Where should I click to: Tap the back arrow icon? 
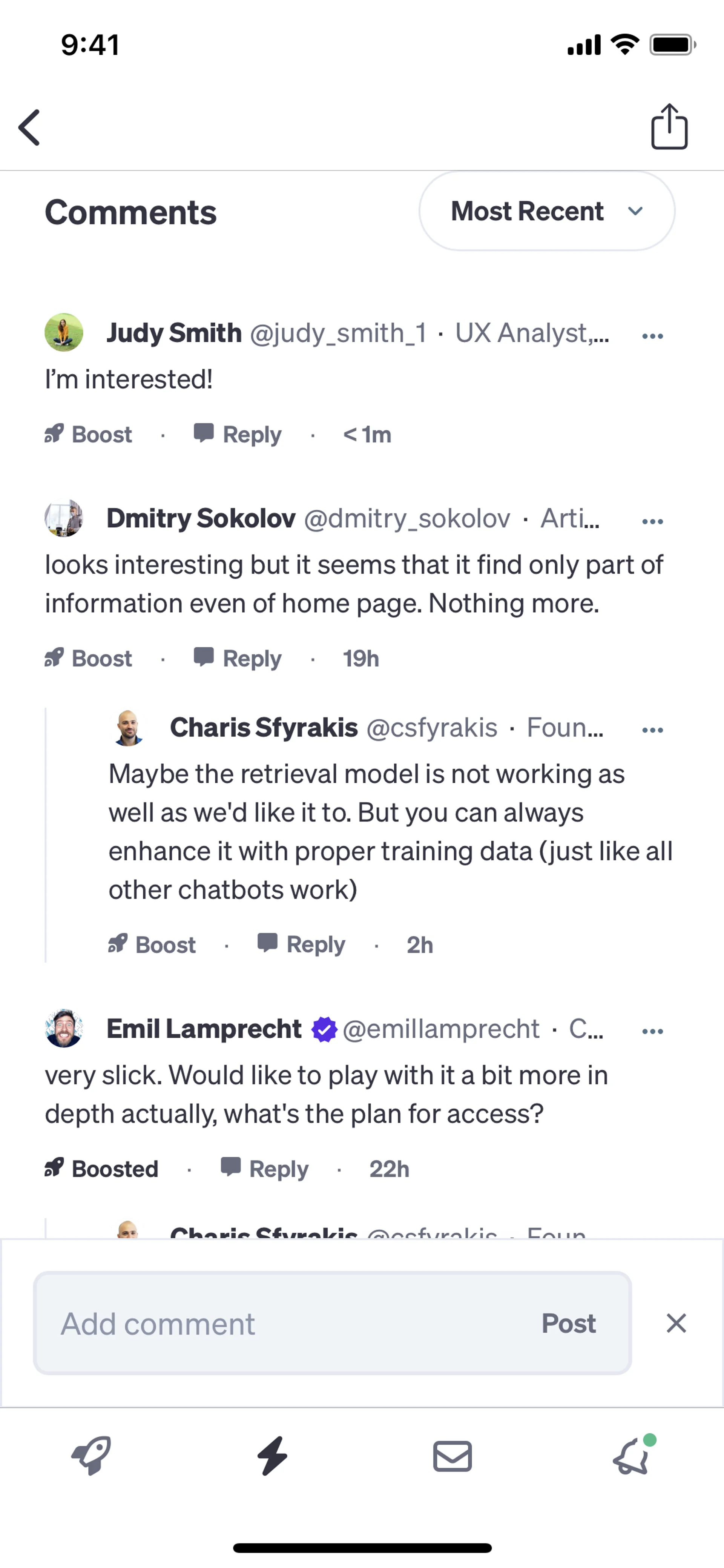[29, 128]
